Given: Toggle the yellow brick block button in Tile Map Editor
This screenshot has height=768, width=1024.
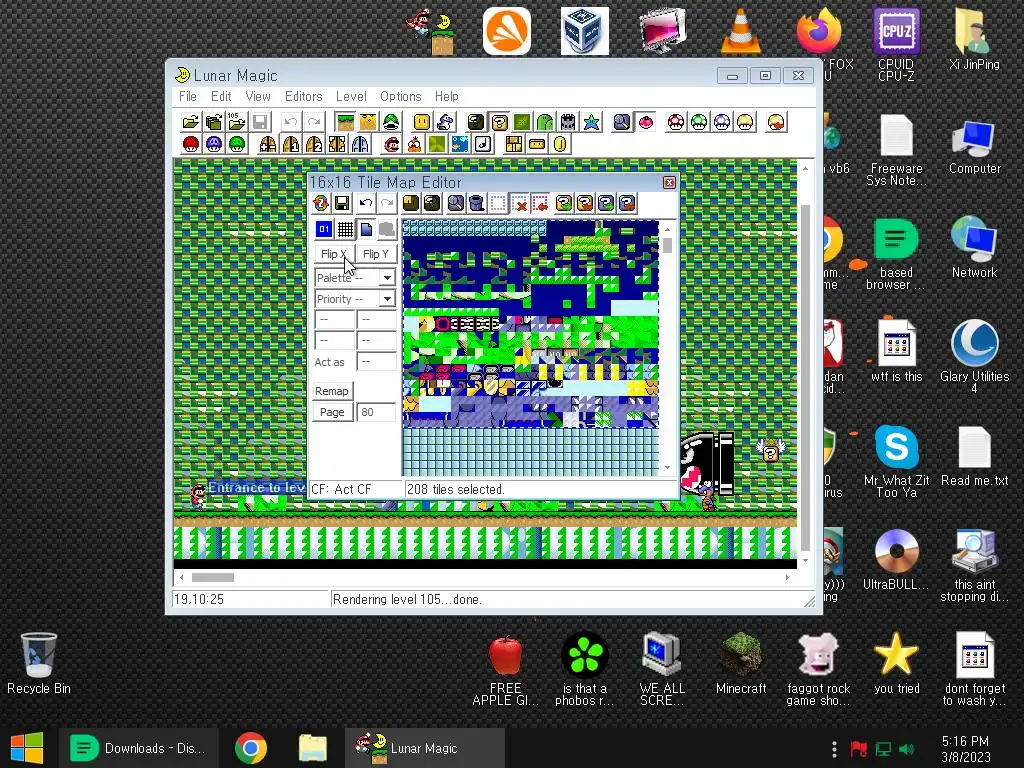Looking at the screenshot, I should pyautogui.click(x=411, y=204).
